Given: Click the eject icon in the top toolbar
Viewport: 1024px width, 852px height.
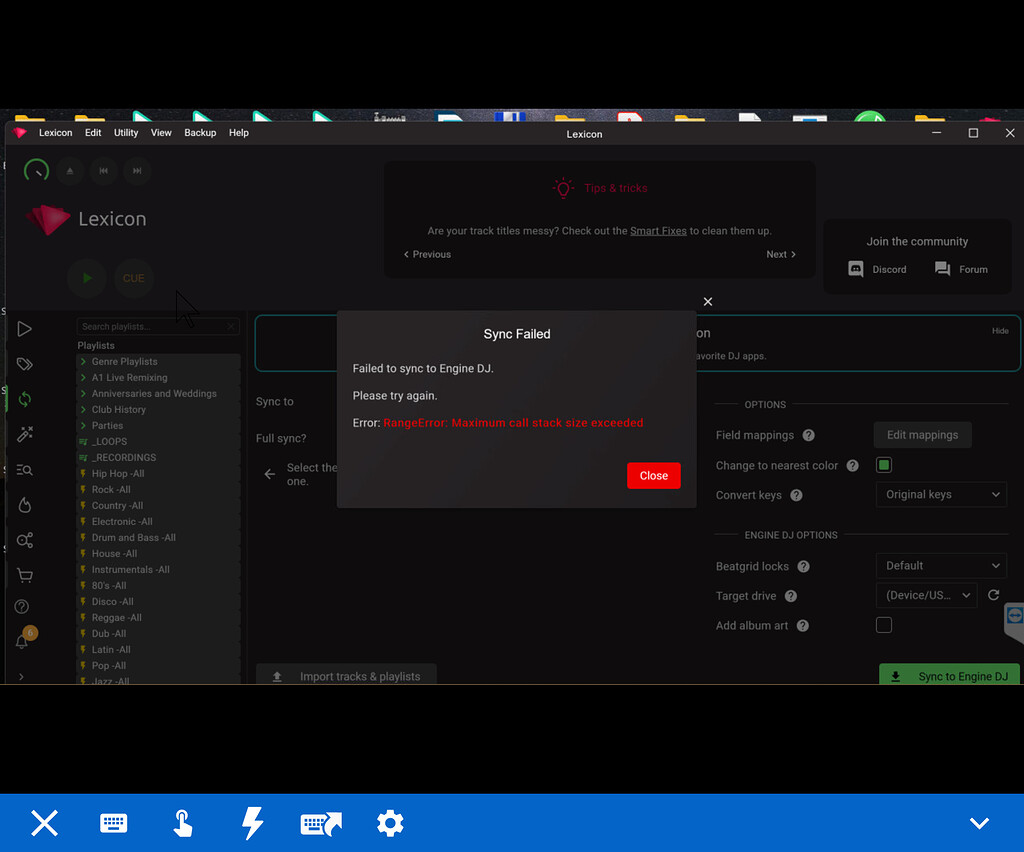Looking at the screenshot, I should point(70,171).
